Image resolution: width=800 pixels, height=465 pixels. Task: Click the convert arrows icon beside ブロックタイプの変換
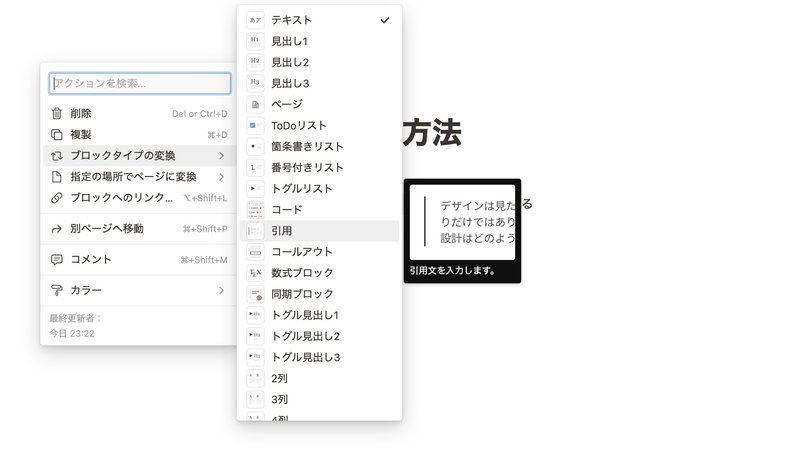pyautogui.click(x=57, y=156)
